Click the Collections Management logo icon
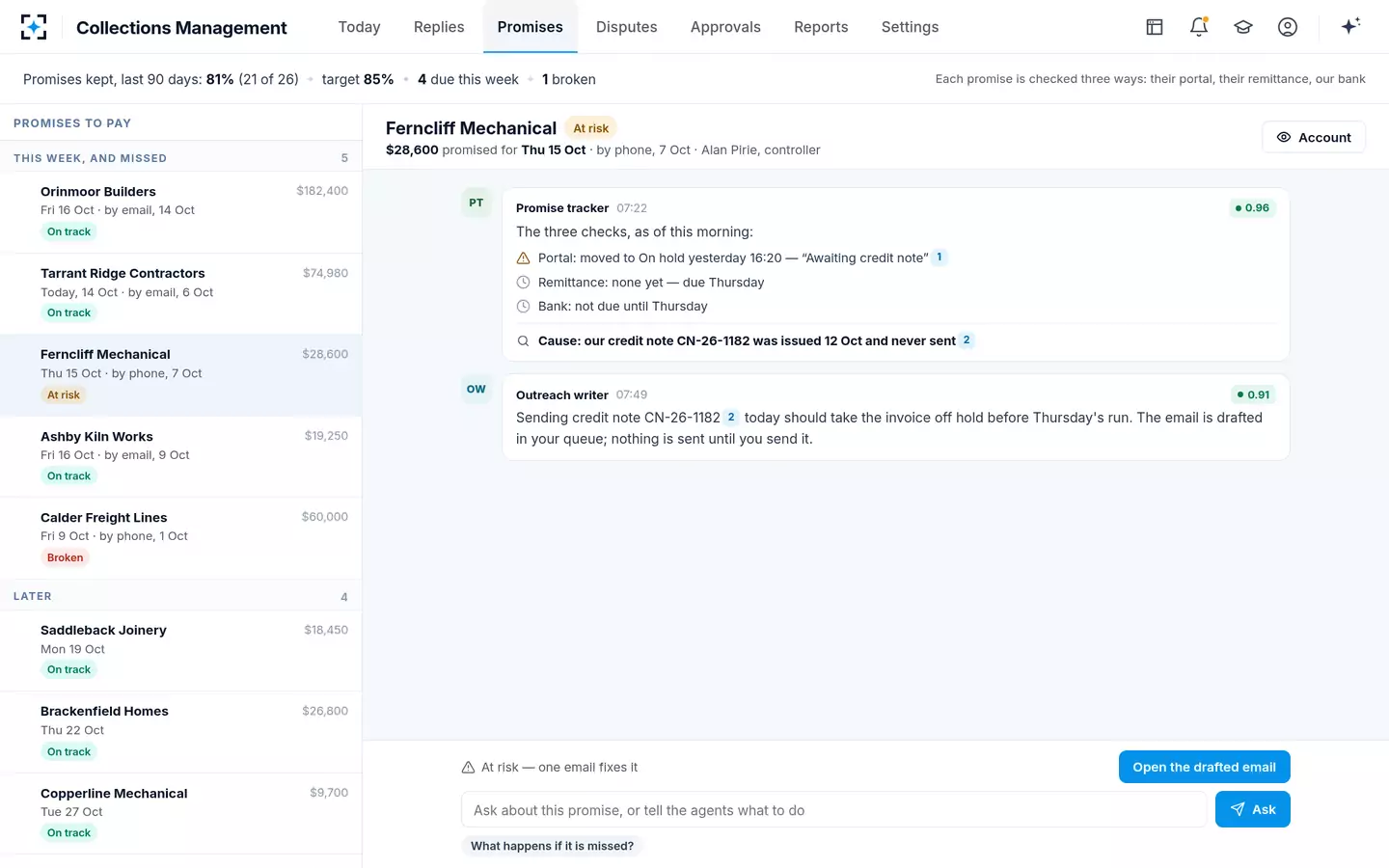This screenshot has height=868, width=1389. [34, 27]
